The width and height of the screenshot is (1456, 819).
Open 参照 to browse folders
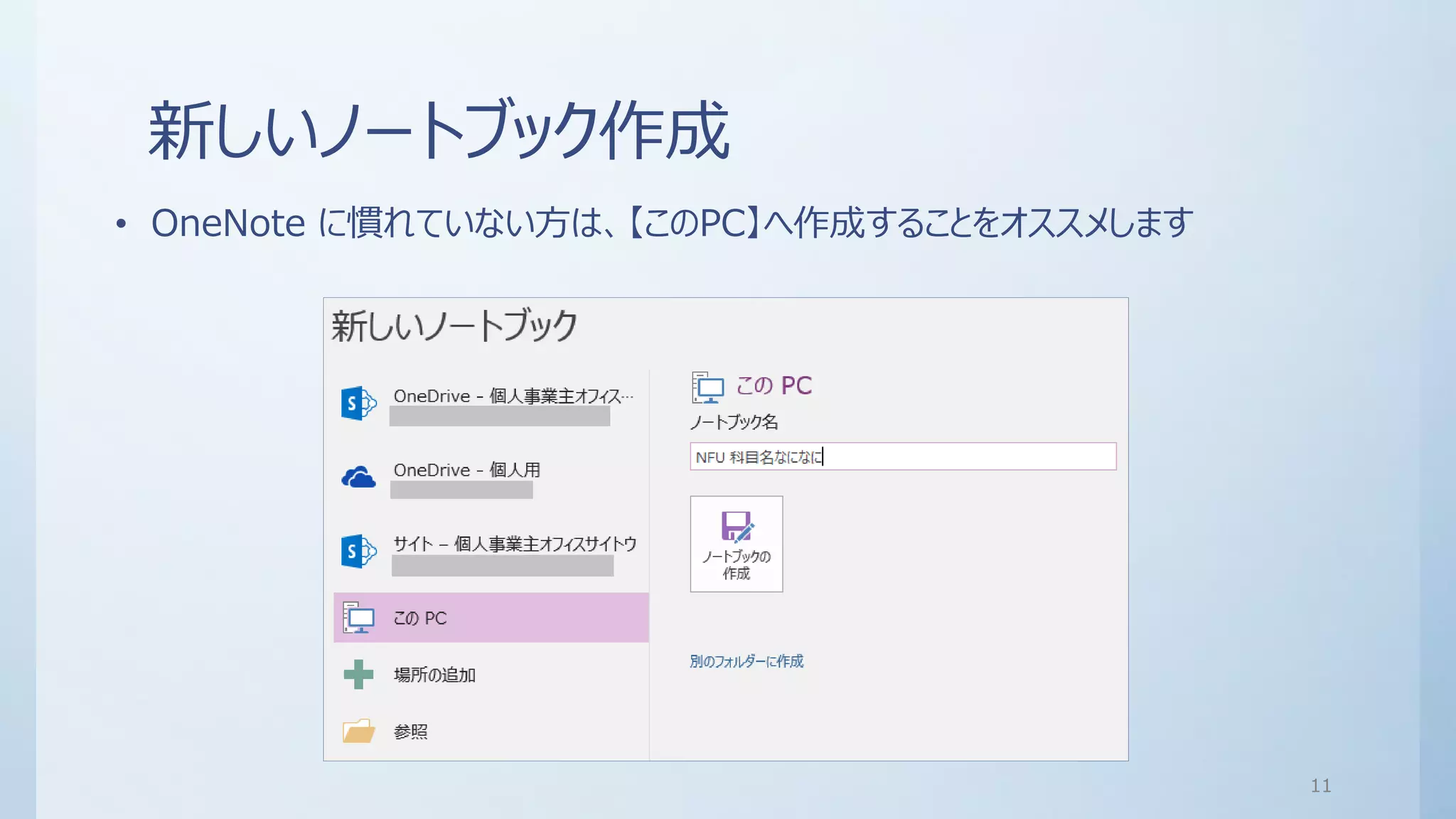[491, 732]
